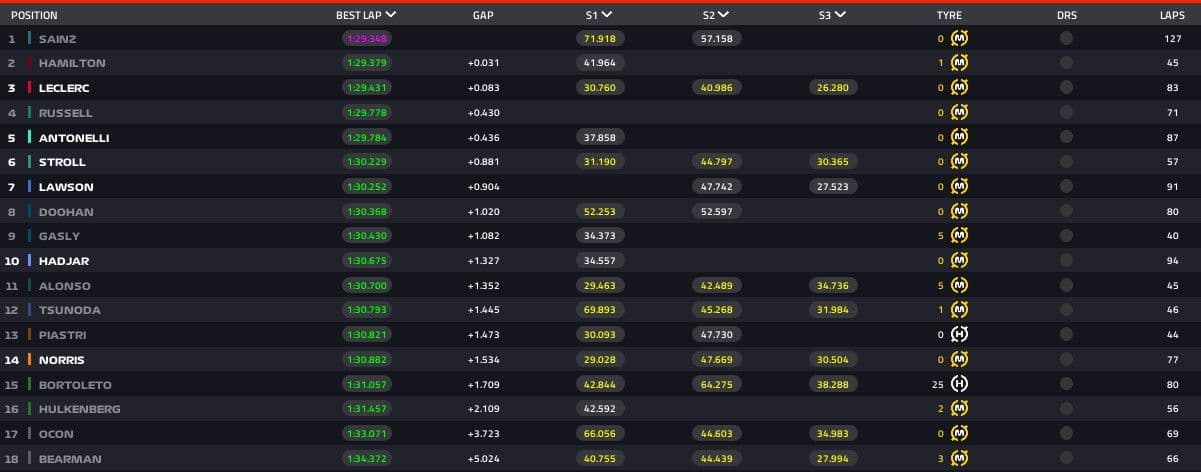Select driver LECLERC row name
Image resolution: width=1201 pixels, height=472 pixels.
[66, 88]
